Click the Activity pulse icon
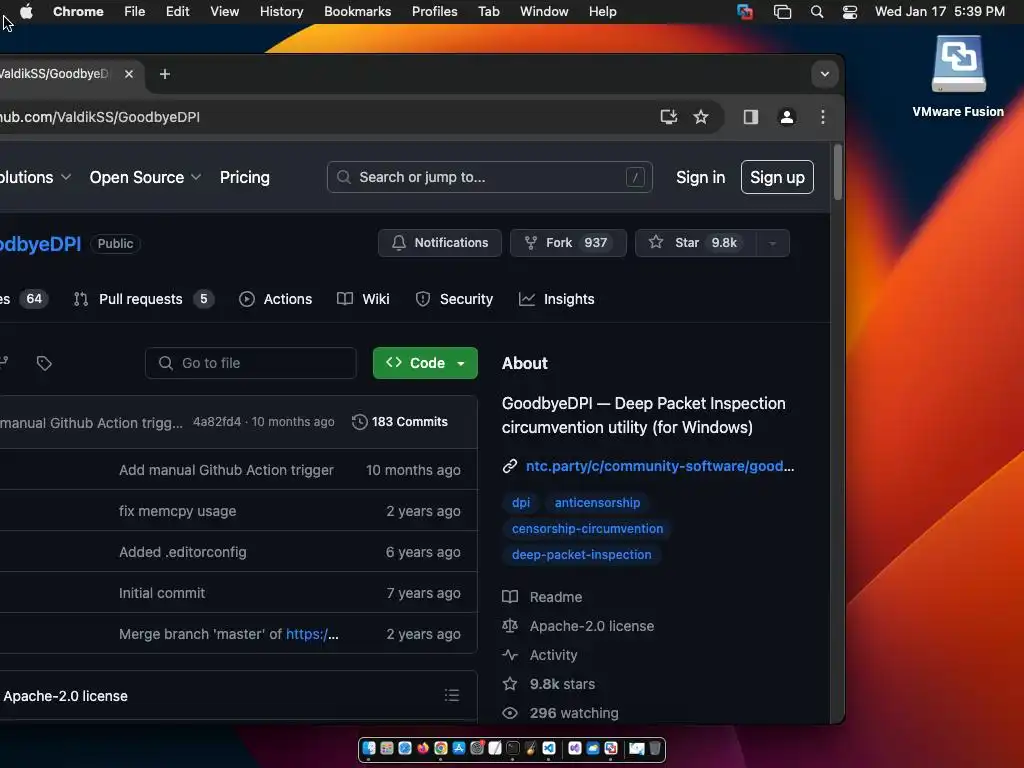 (510, 655)
